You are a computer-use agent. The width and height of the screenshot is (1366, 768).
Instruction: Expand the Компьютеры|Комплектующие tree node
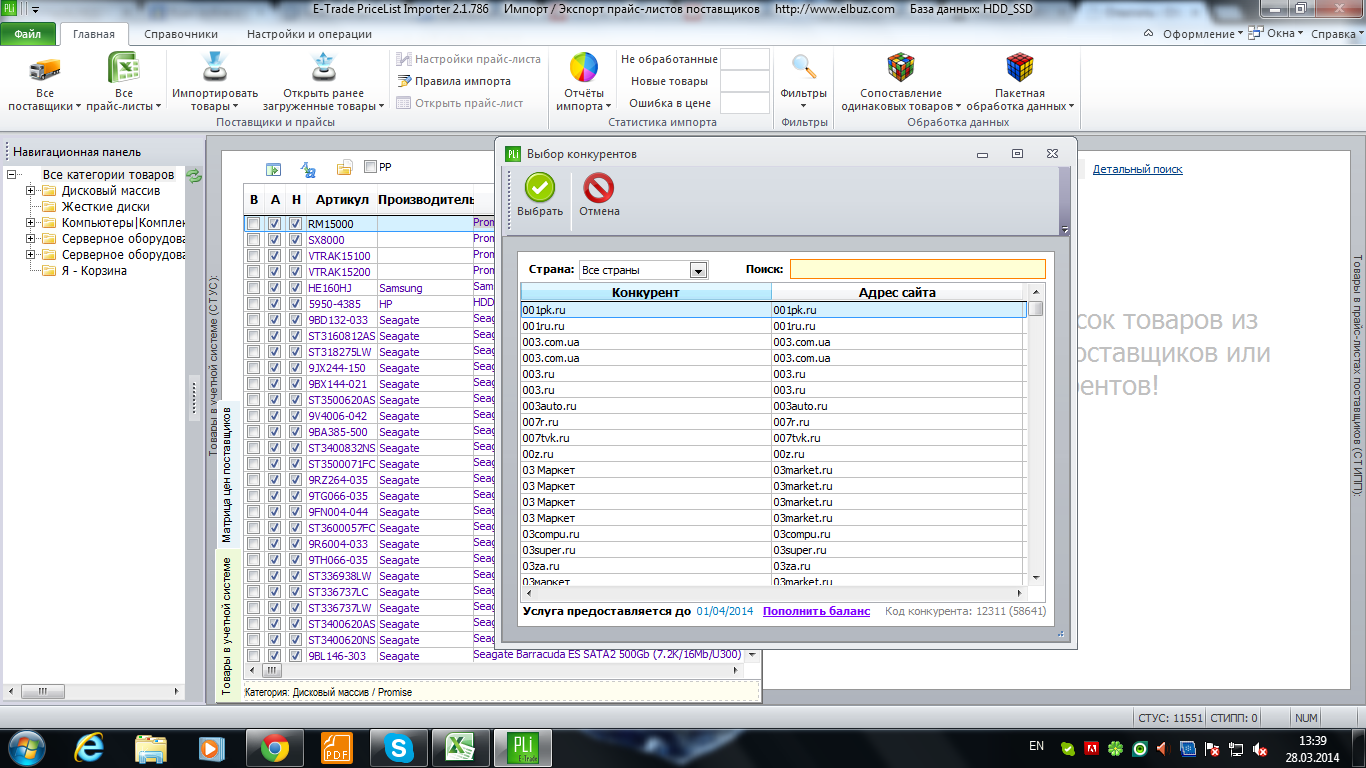31,223
